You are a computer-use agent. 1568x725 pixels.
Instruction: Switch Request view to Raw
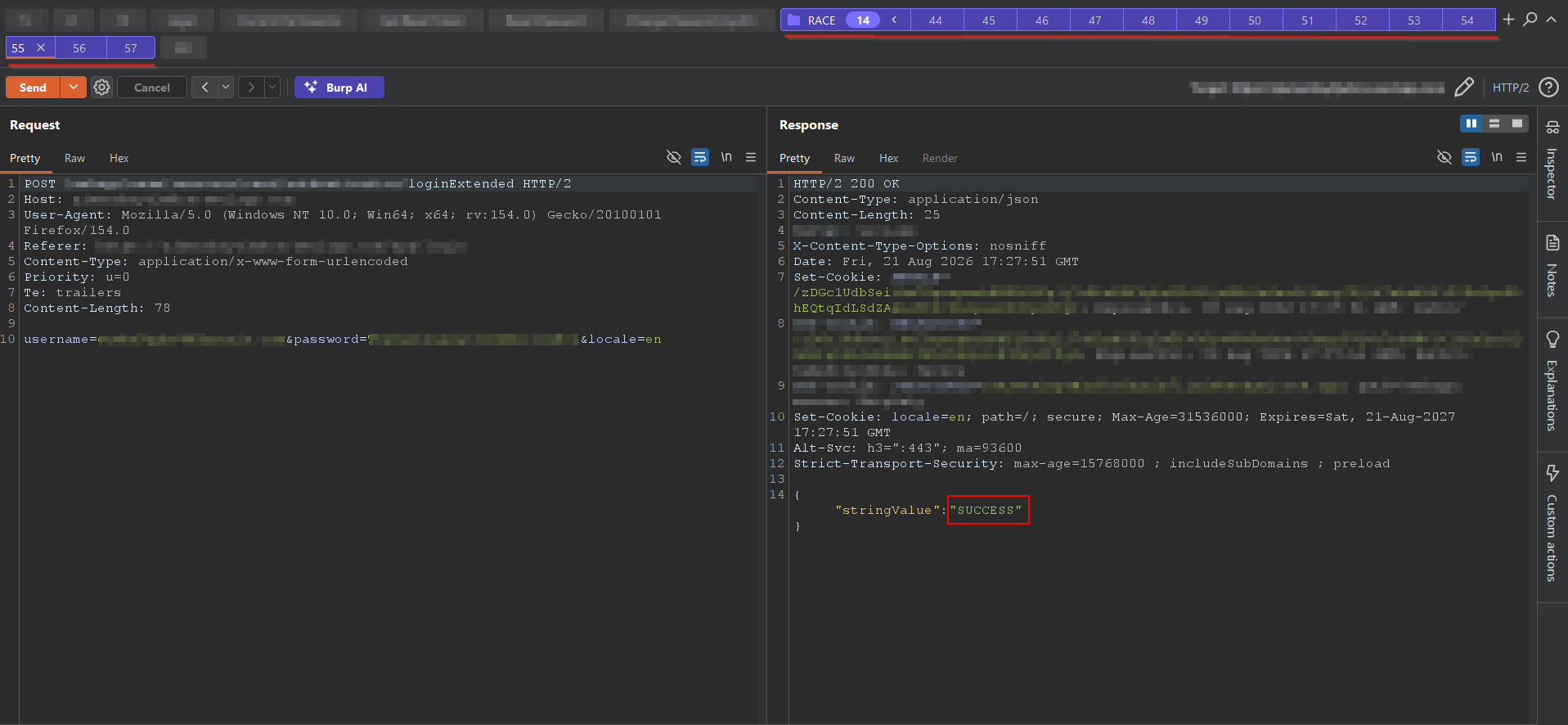74,158
